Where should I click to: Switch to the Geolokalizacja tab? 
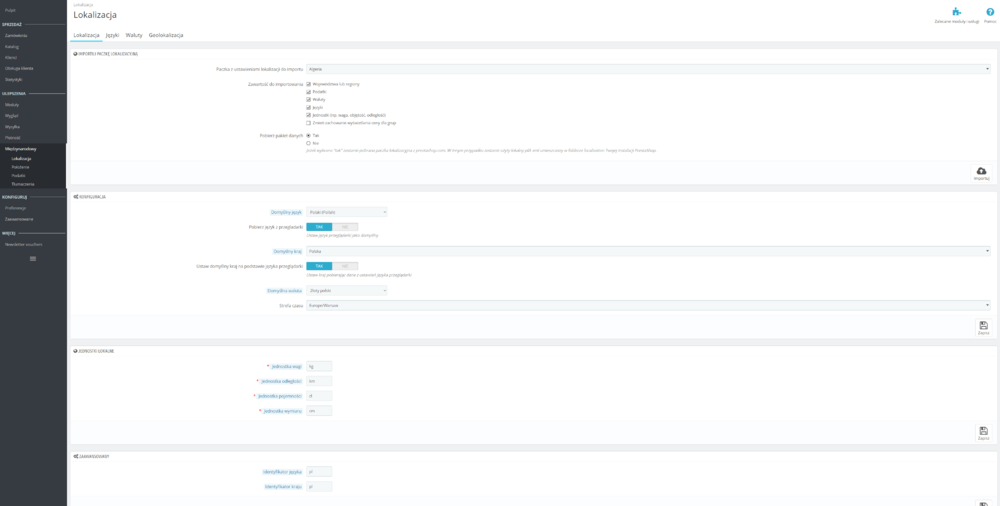pyautogui.click(x=166, y=35)
